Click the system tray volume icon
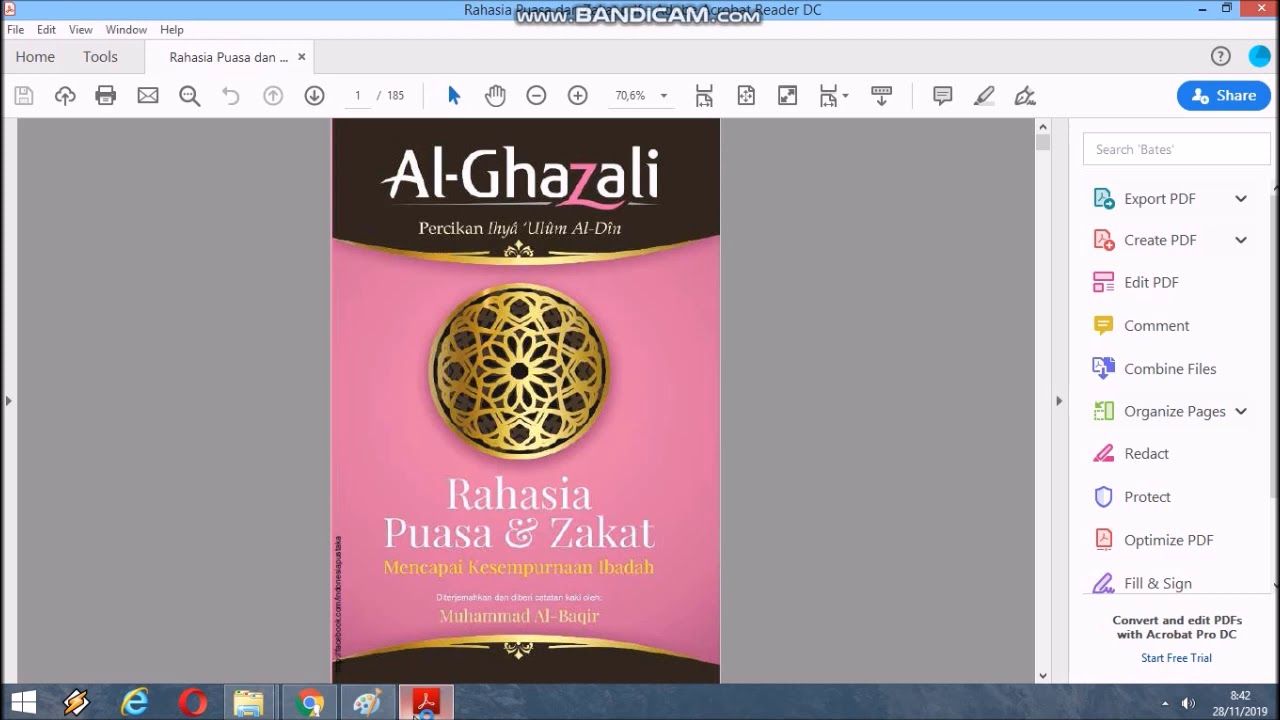 click(x=1188, y=703)
